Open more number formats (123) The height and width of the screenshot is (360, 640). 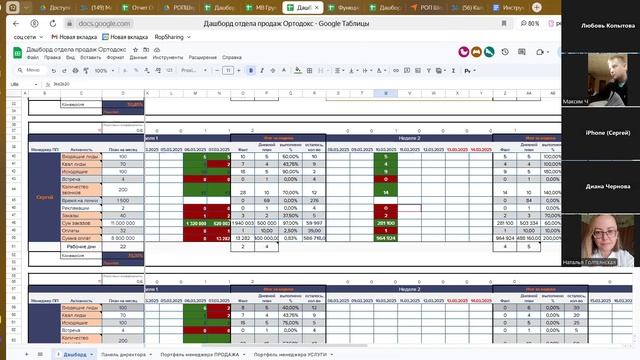coord(169,71)
